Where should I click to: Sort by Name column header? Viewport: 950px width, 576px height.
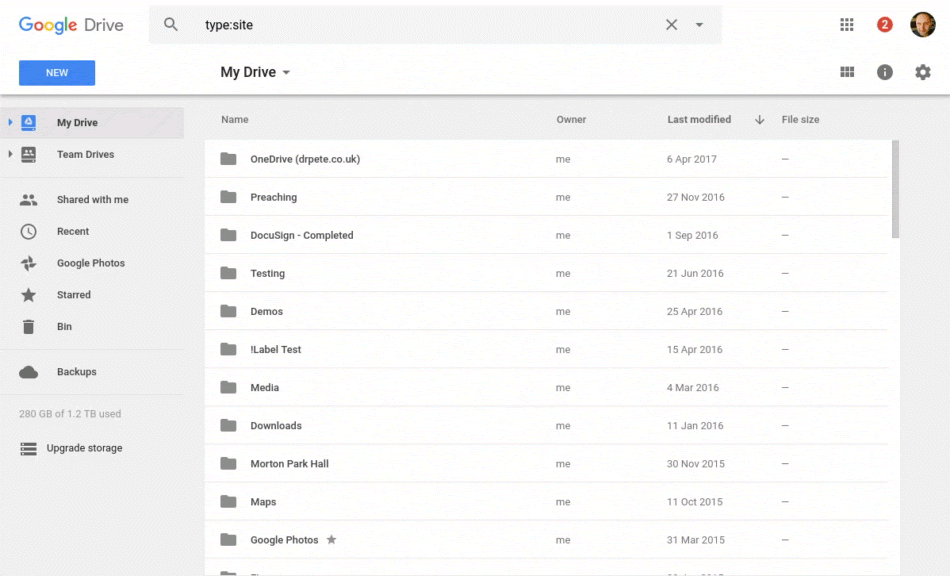234,119
